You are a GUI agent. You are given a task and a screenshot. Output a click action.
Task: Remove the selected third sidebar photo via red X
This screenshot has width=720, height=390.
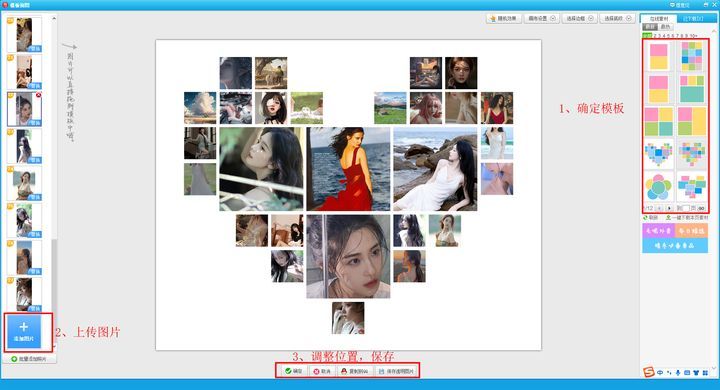point(38,95)
